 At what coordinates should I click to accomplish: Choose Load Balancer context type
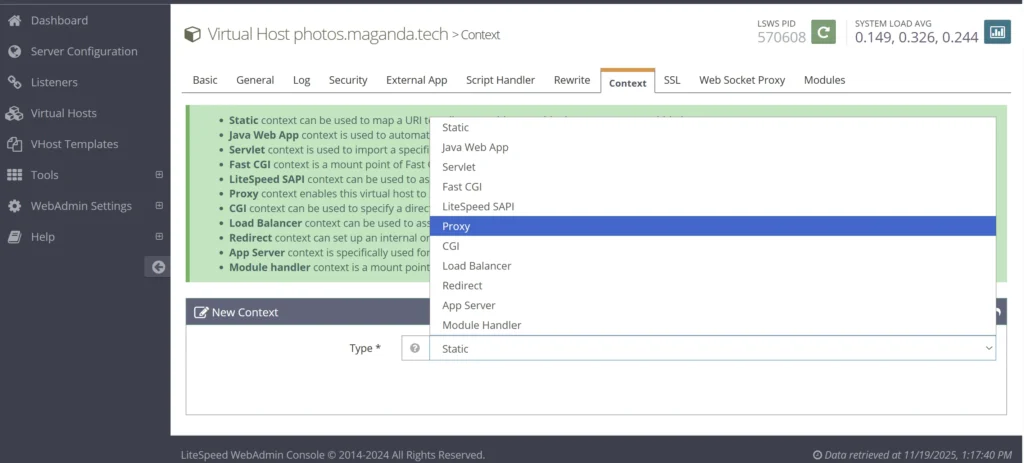[x=712, y=266]
